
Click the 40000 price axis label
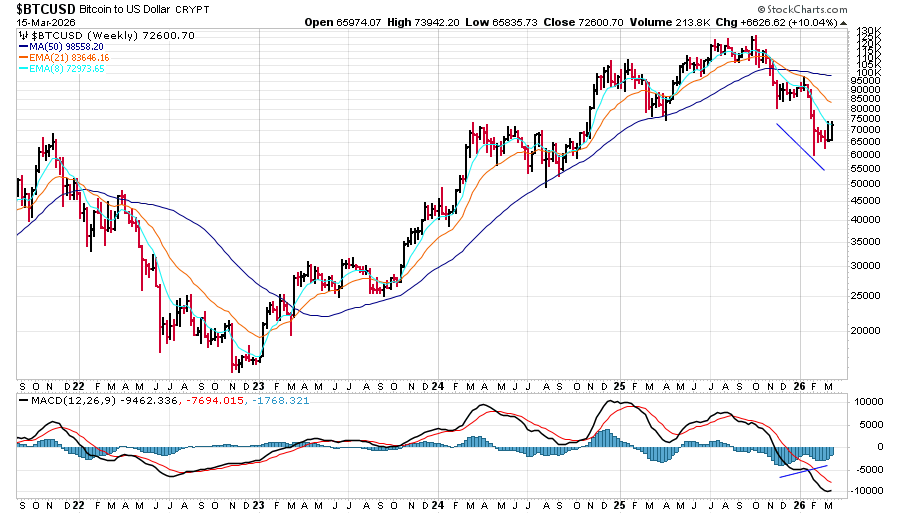click(x=865, y=220)
